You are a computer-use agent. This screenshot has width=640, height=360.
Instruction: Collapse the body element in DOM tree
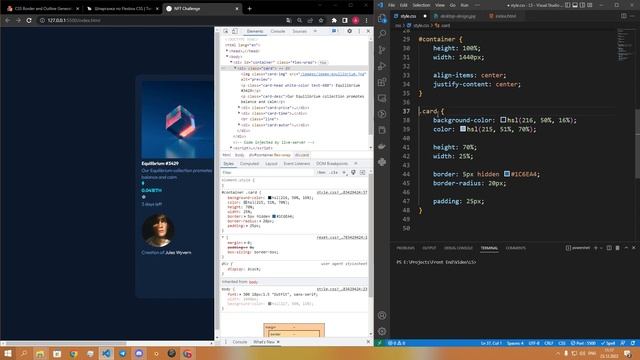coord(227,57)
